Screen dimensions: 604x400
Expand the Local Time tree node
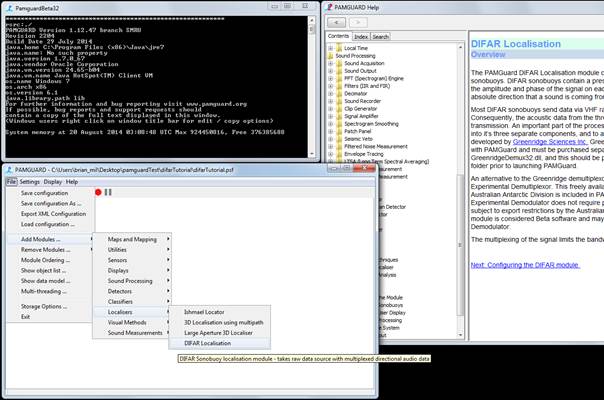point(331,48)
